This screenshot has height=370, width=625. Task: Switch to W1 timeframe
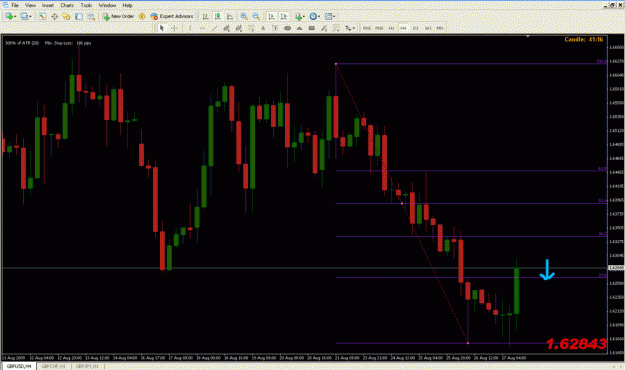click(428, 28)
